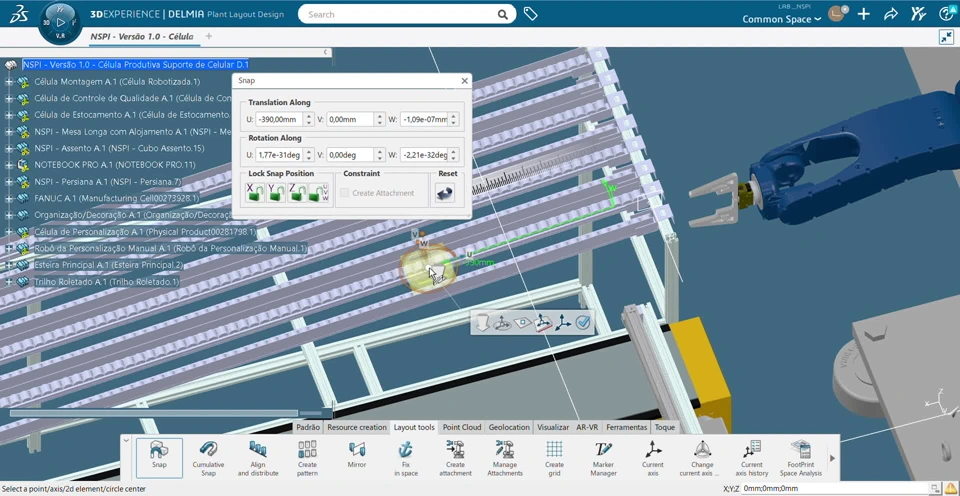
Task: Click Change current axis tool
Action: click(x=702, y=458)
